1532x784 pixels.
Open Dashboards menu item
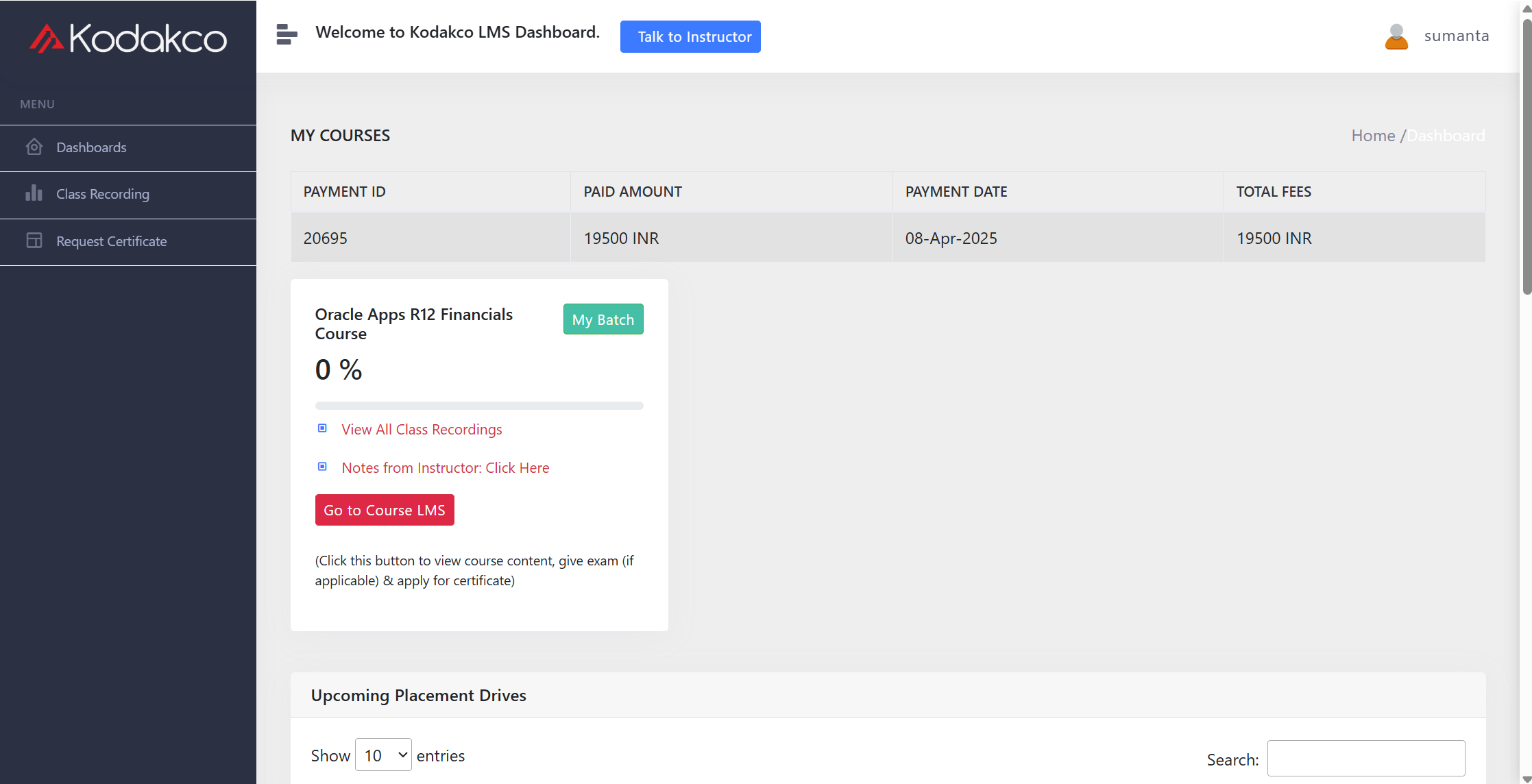click(x=91, y=147)
